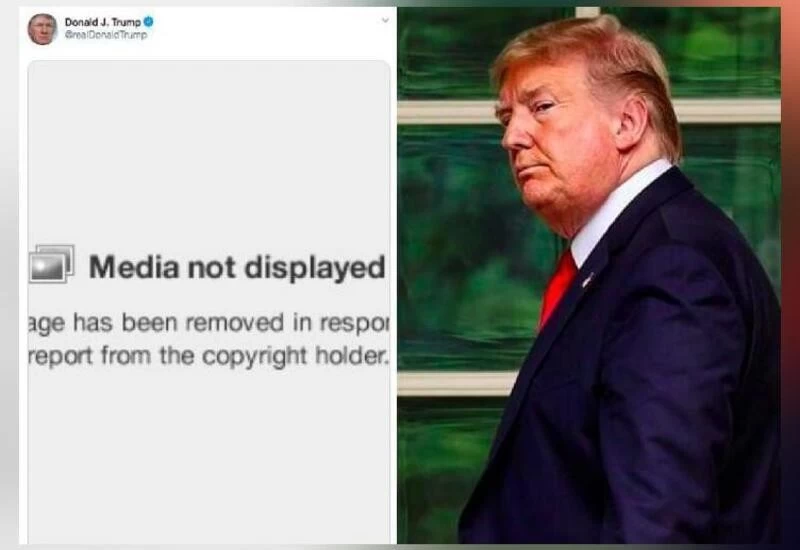Click the blue verified badge
Screen dimensions: 800x550
[x=148, y=22]
